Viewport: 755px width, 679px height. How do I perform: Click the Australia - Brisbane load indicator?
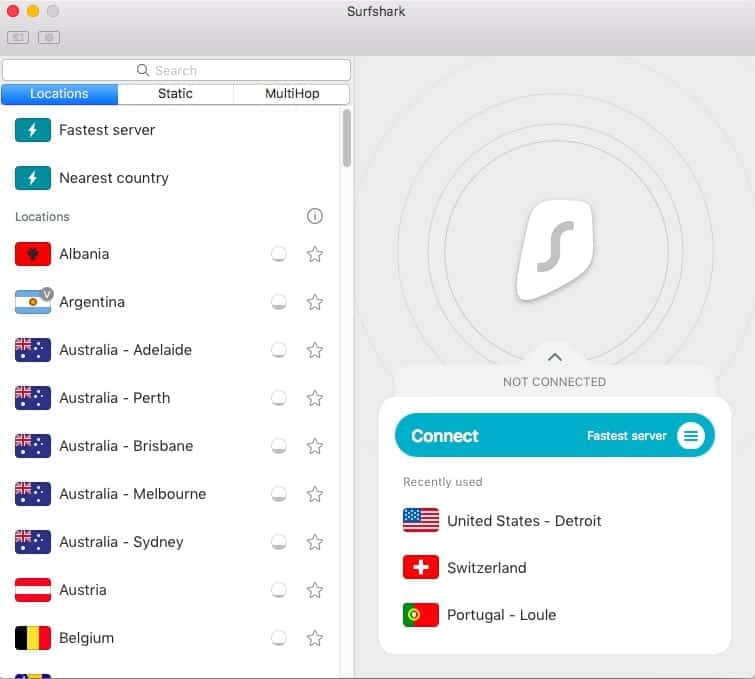point(279,446)
